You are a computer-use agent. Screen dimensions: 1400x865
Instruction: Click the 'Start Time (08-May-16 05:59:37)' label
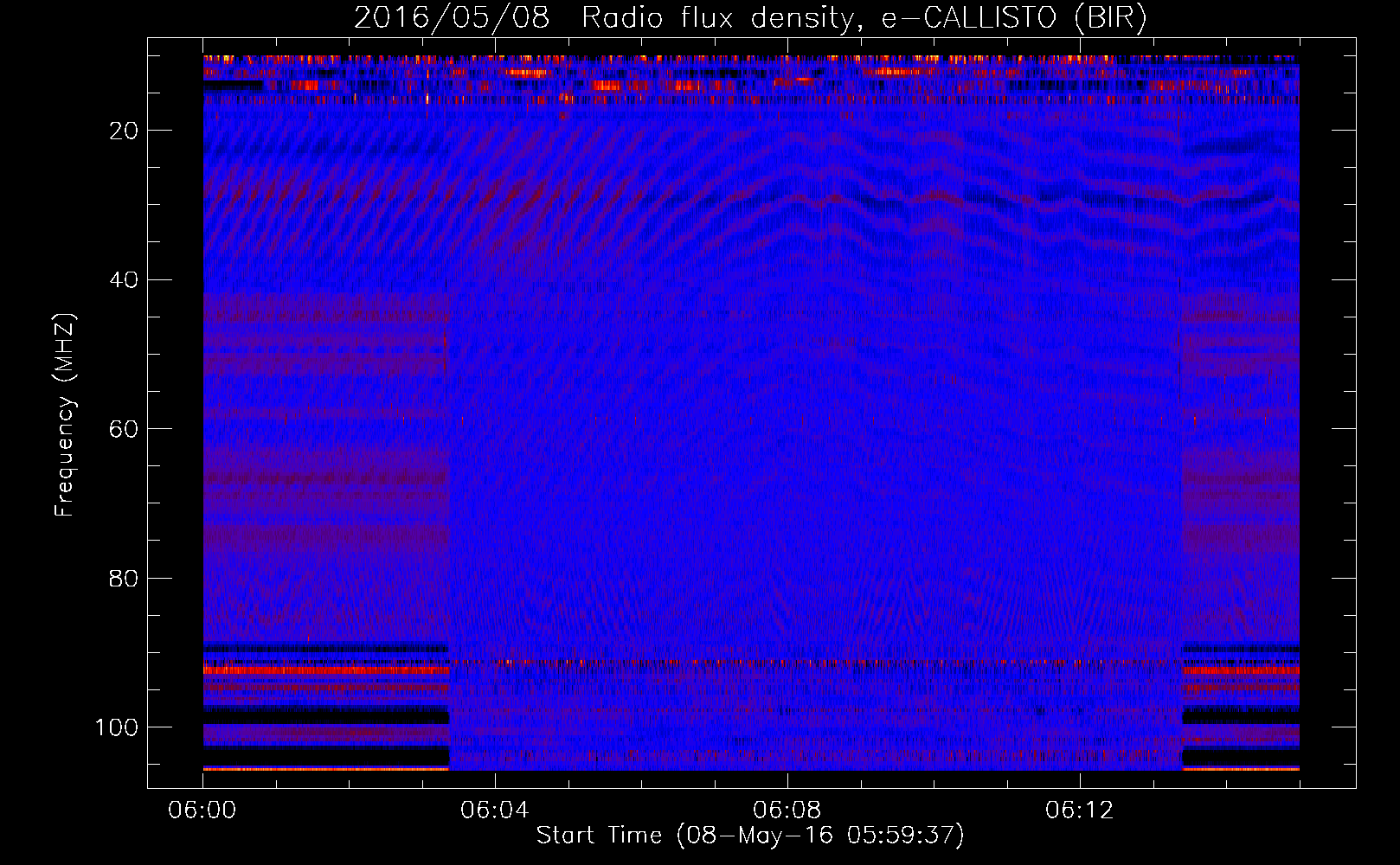[x=750, y=836]
